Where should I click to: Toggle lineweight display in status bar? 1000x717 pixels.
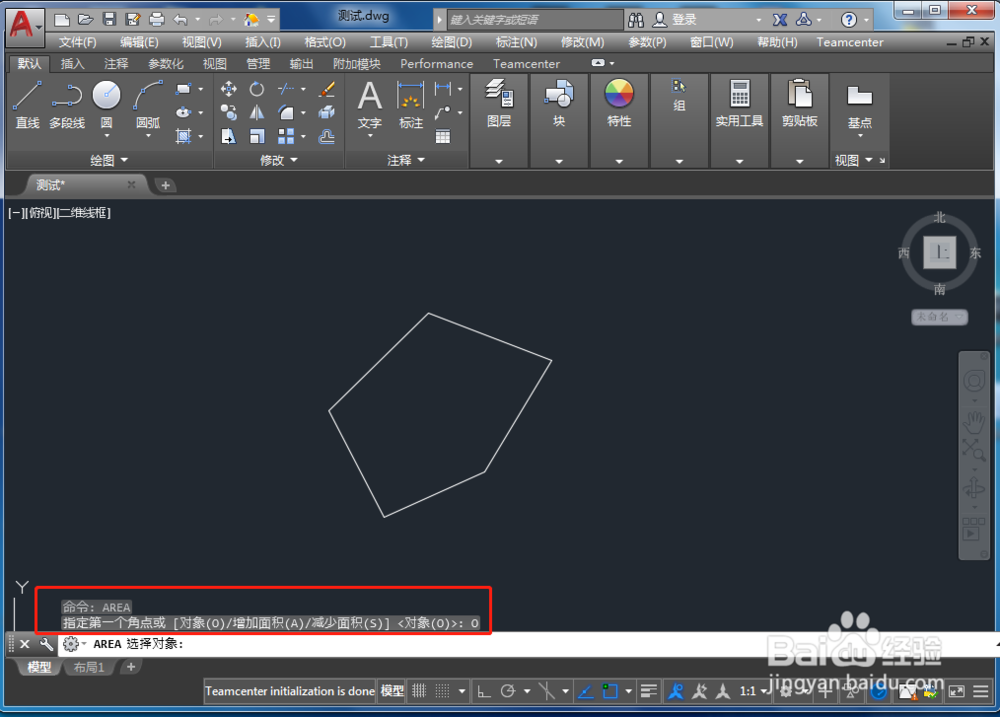coord(649,691)
